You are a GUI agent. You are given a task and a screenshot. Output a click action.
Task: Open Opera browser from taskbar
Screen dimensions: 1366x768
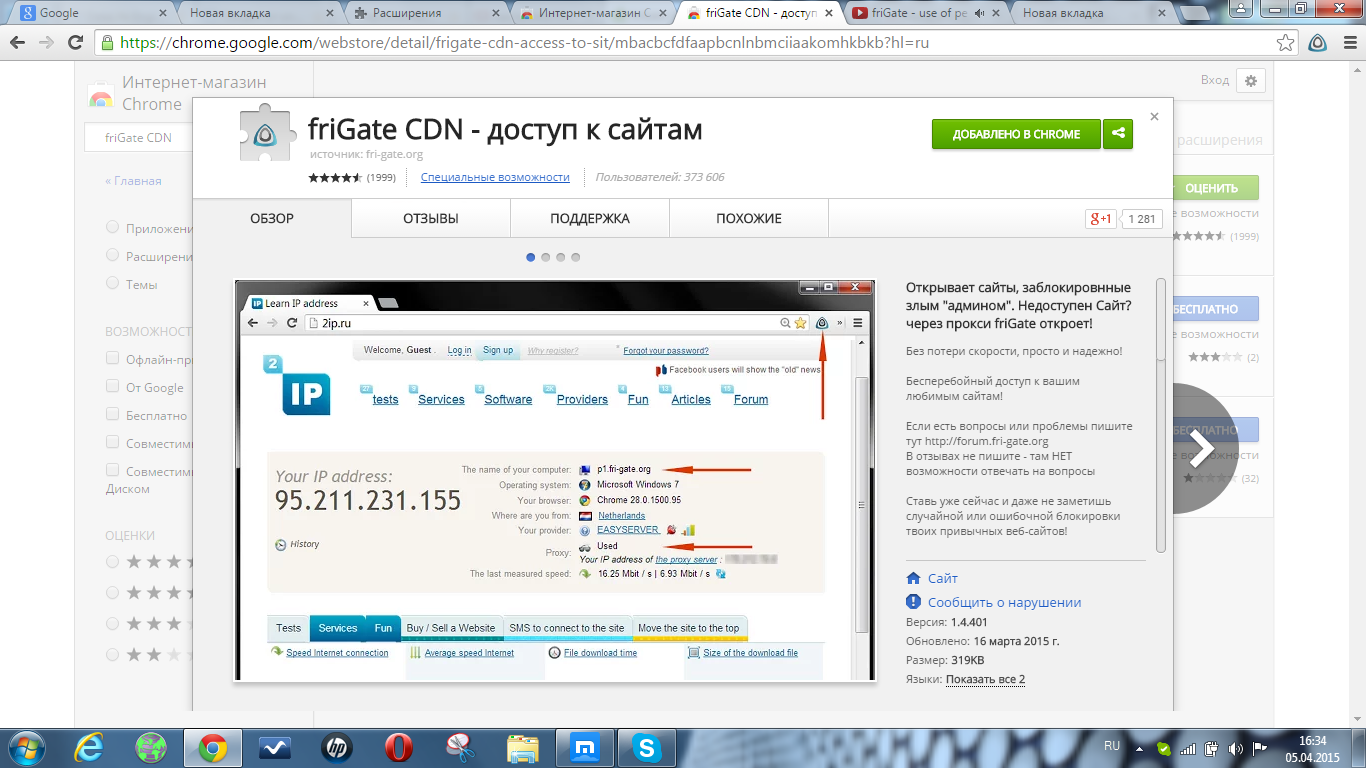397,747
